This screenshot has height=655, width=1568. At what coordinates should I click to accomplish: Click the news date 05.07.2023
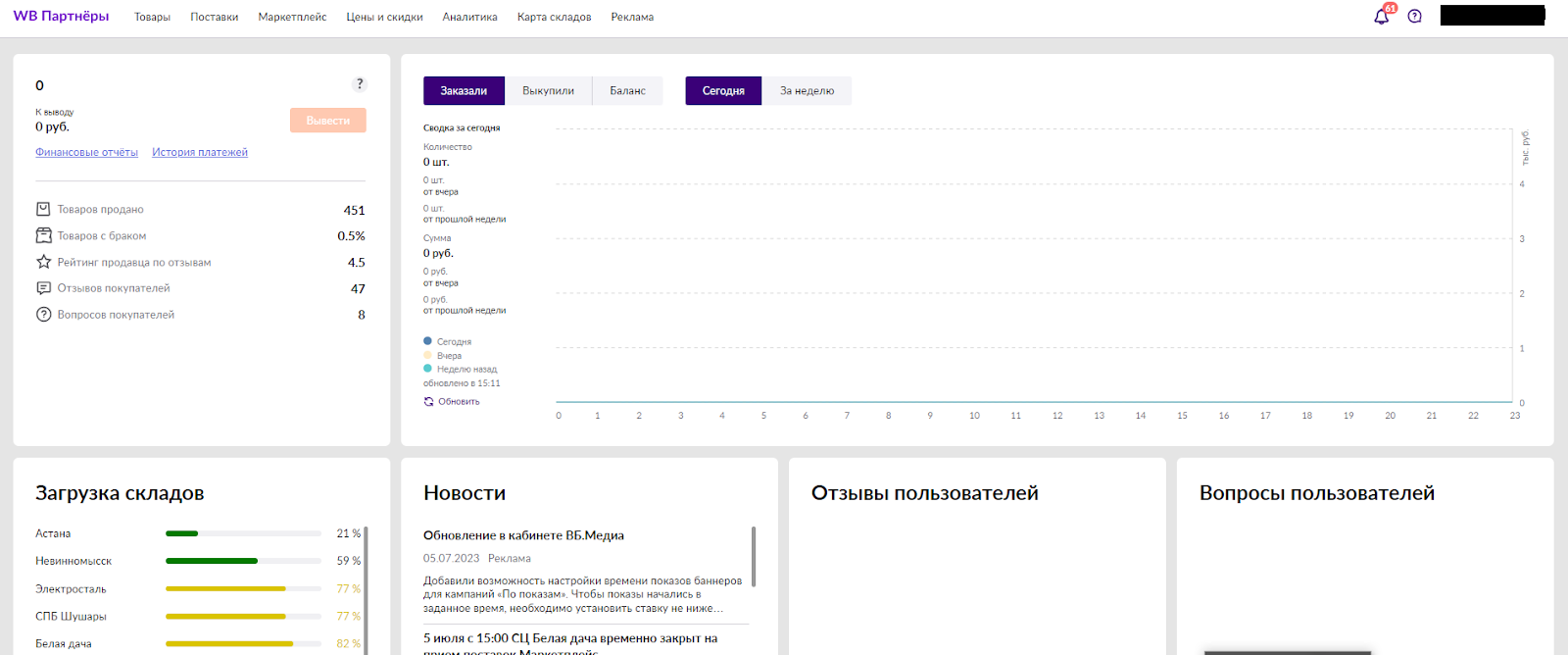(x=452, y=559)
